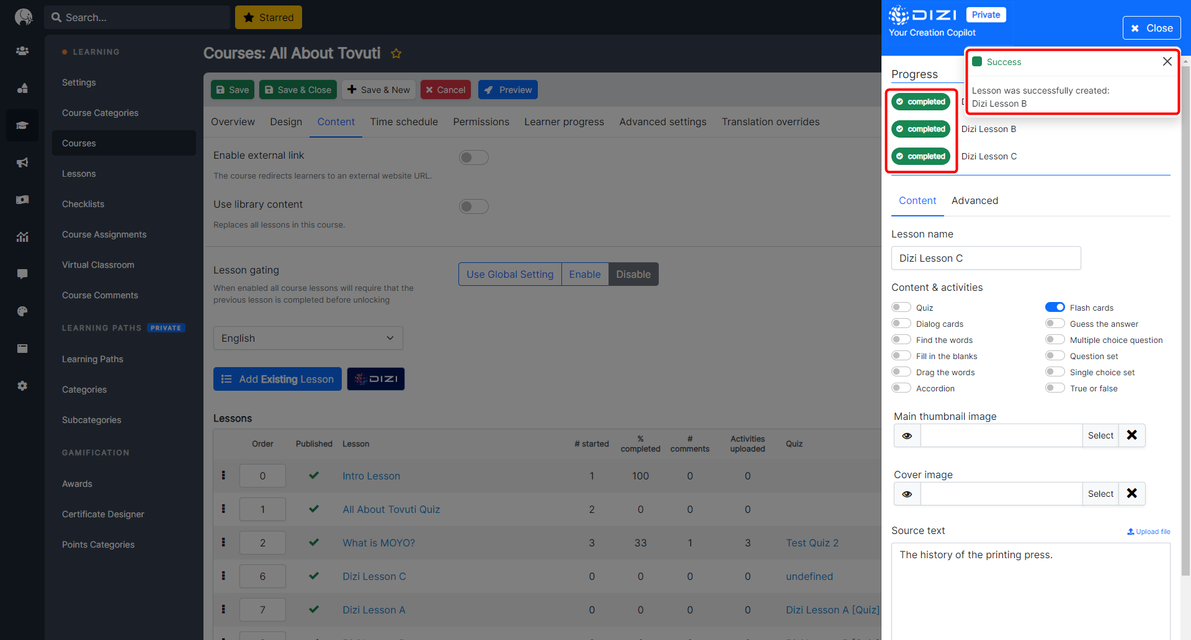The image size is (1191, 640).
Task: Choose Use Global Setting for lesson gating
Action: coord(510,274)
